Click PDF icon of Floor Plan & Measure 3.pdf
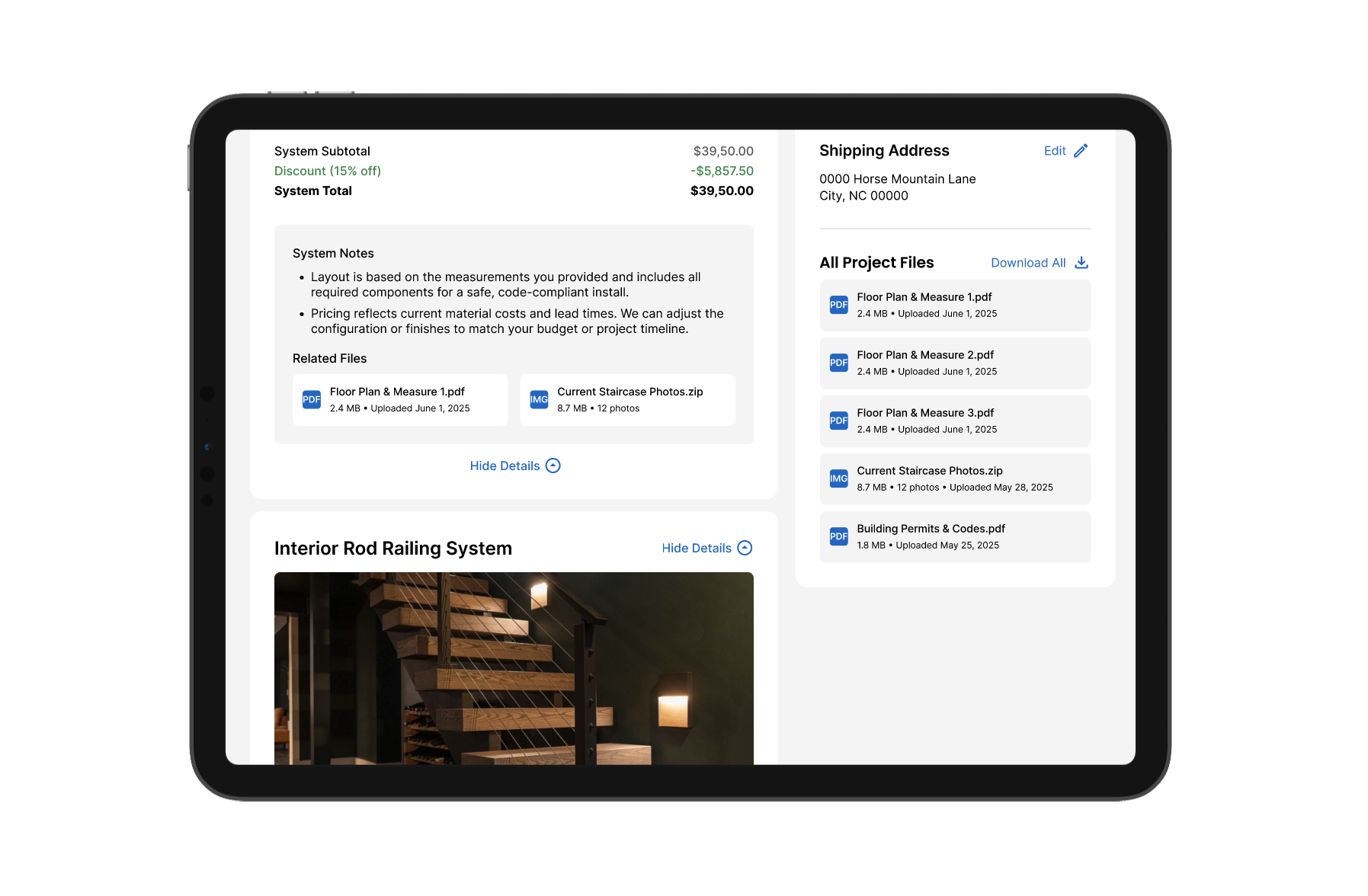Image resolution: width=1368 pixels, height=896 pixels. point(838,421)
